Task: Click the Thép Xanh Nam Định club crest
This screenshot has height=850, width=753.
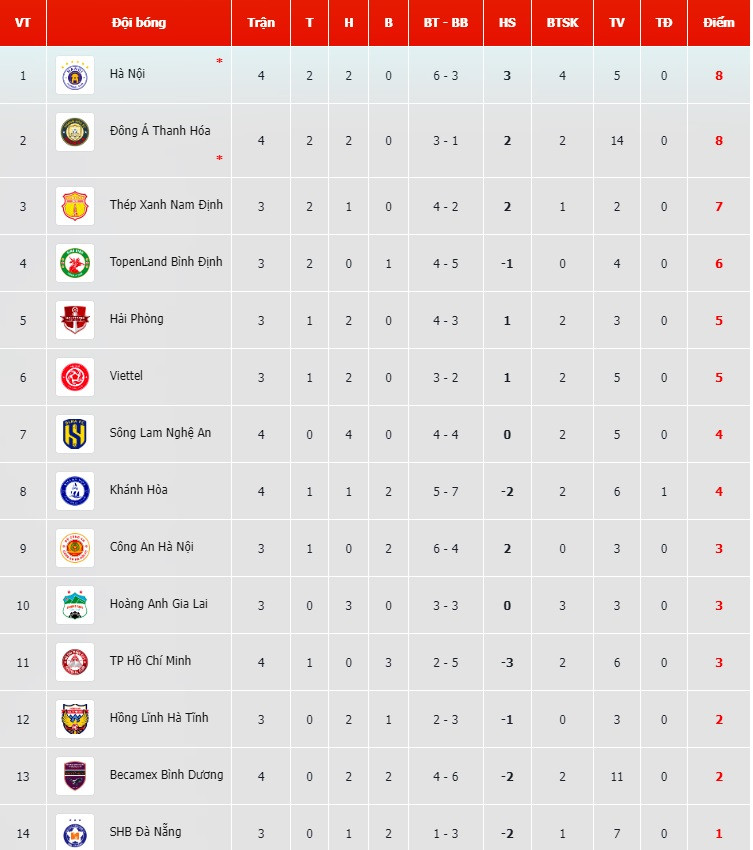Action: click(75, 206)
